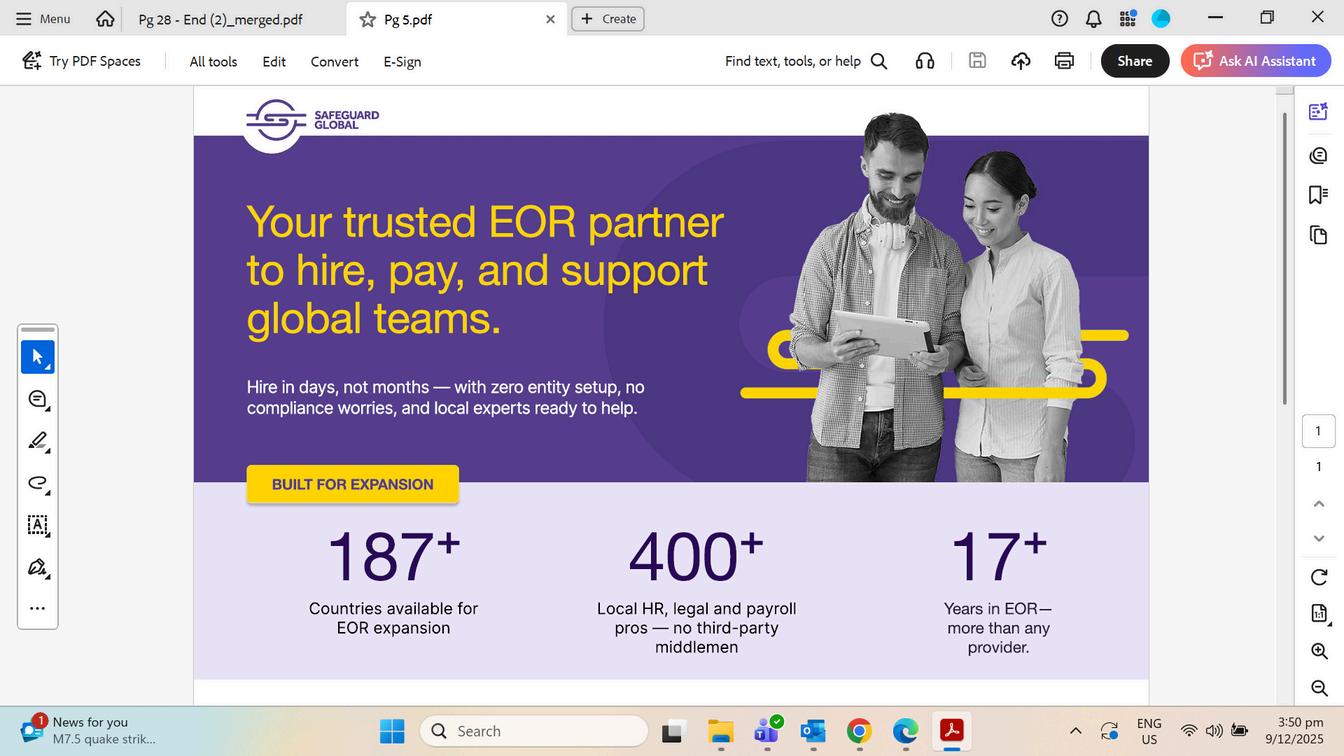The width and height of the screenshot is (1344, 756).
Task: Open the comments panel icon in right sidebar
Action: click(1318, 155)
